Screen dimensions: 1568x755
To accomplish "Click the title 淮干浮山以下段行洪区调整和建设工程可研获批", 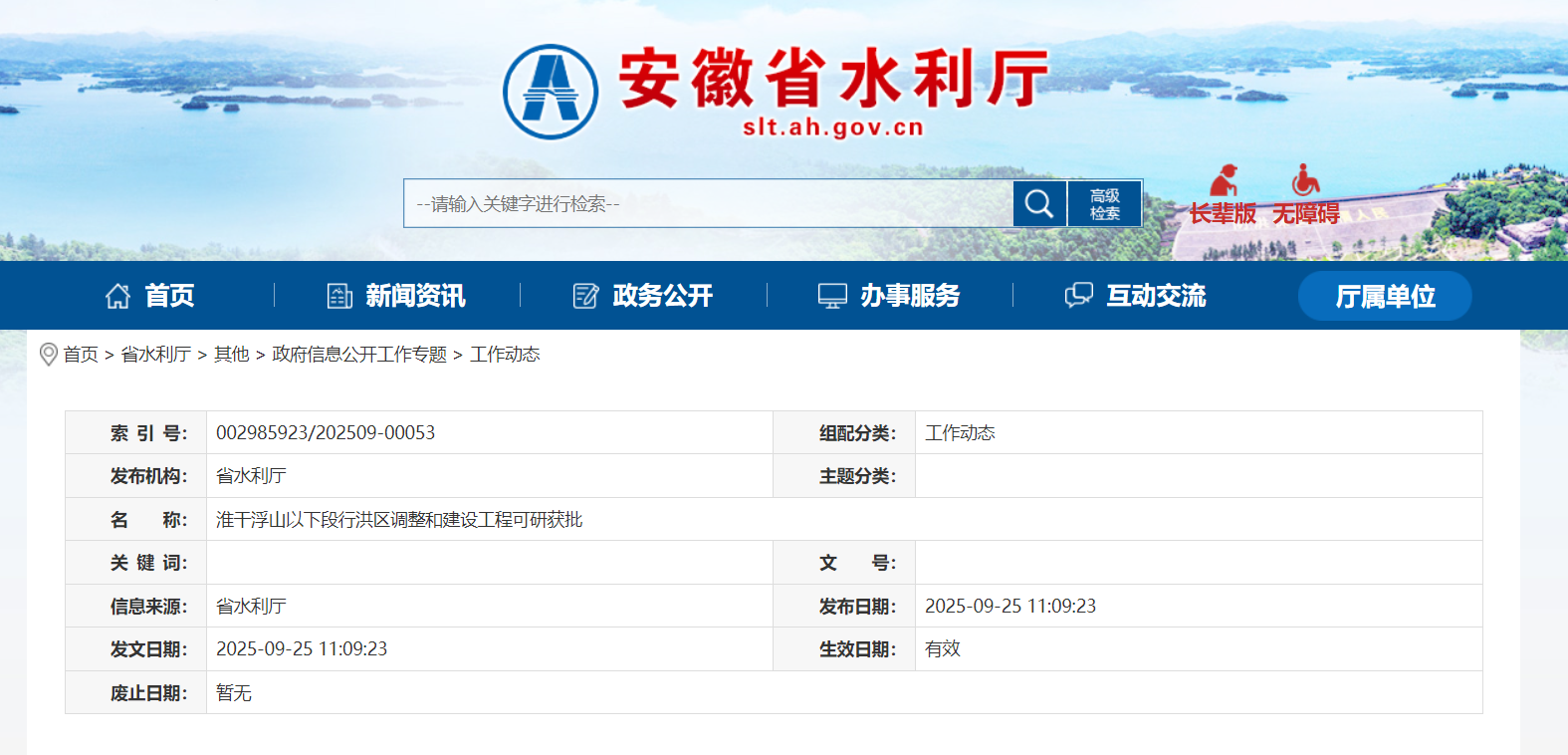I will [x=399, y=520].
